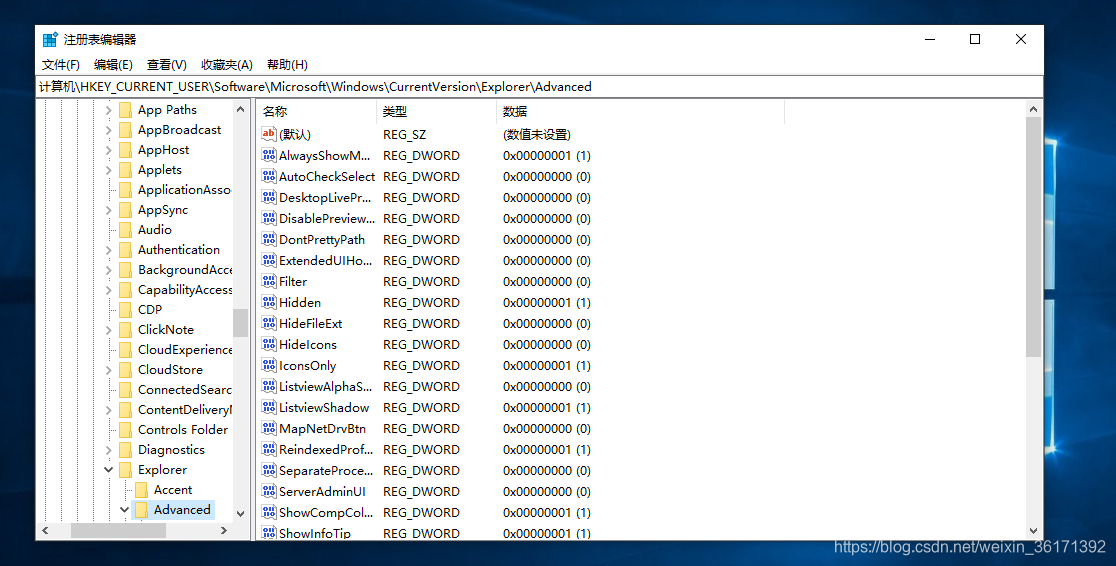Click the DWORD icon beside SeparateProce...
The image size is (1116, 566).
tap(268, 470)
